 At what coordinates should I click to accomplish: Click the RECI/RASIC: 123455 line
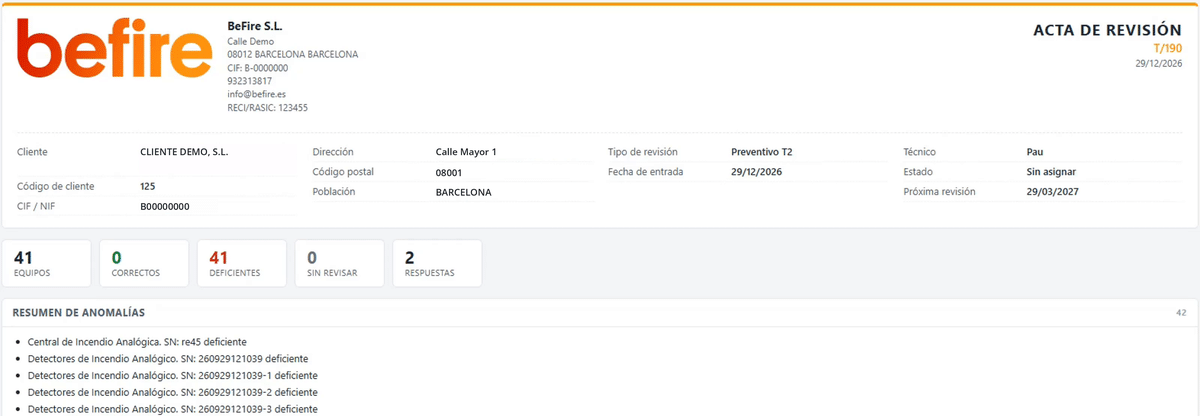pos(268,107)
